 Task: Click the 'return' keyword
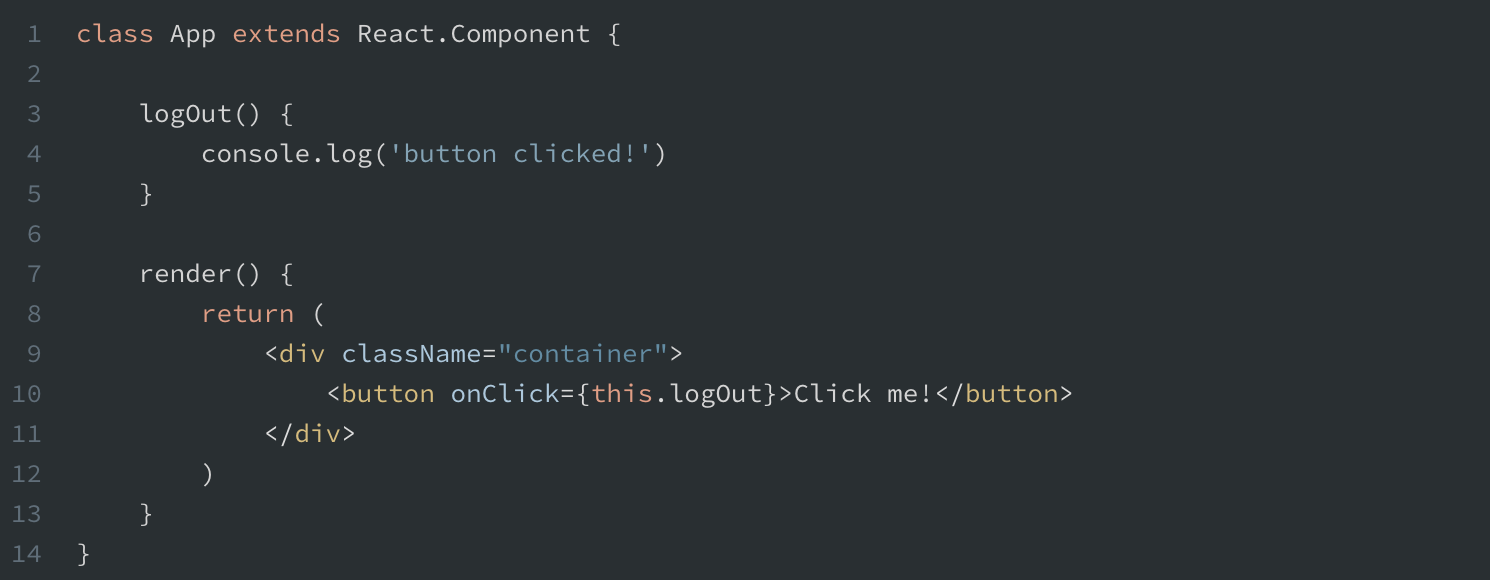tap(248, 314)
